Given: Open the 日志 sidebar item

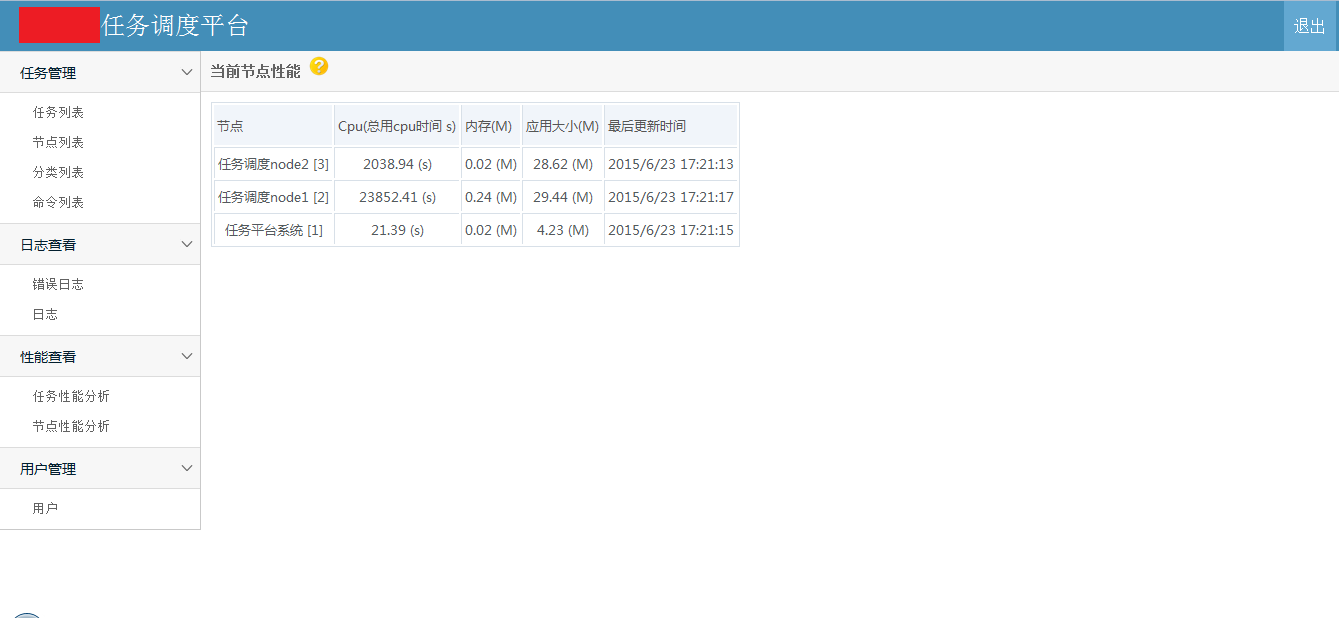Looking at the screenshot, I should tap(45, 314).
